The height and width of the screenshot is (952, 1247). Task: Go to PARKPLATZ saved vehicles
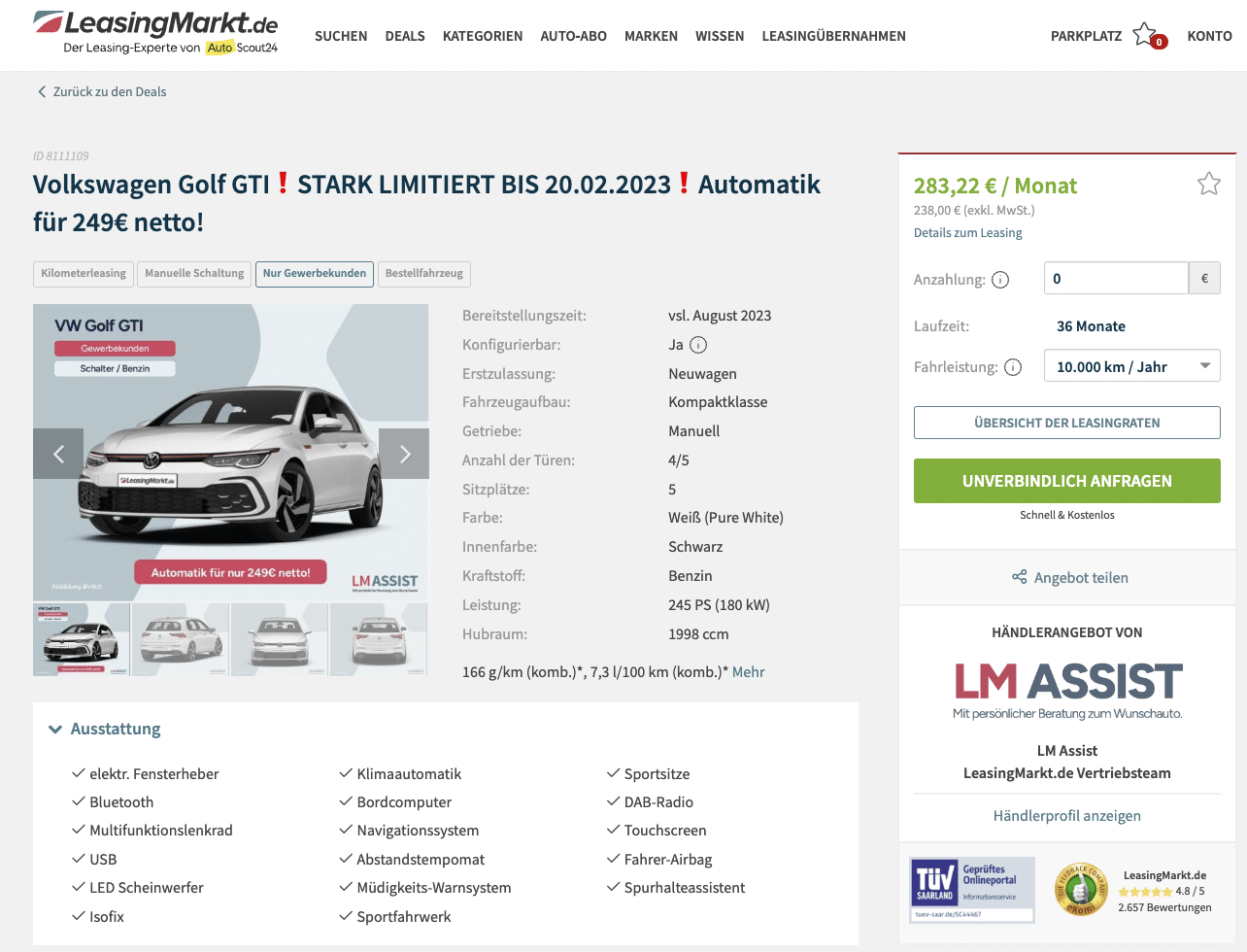click(x=1086, y=36)
